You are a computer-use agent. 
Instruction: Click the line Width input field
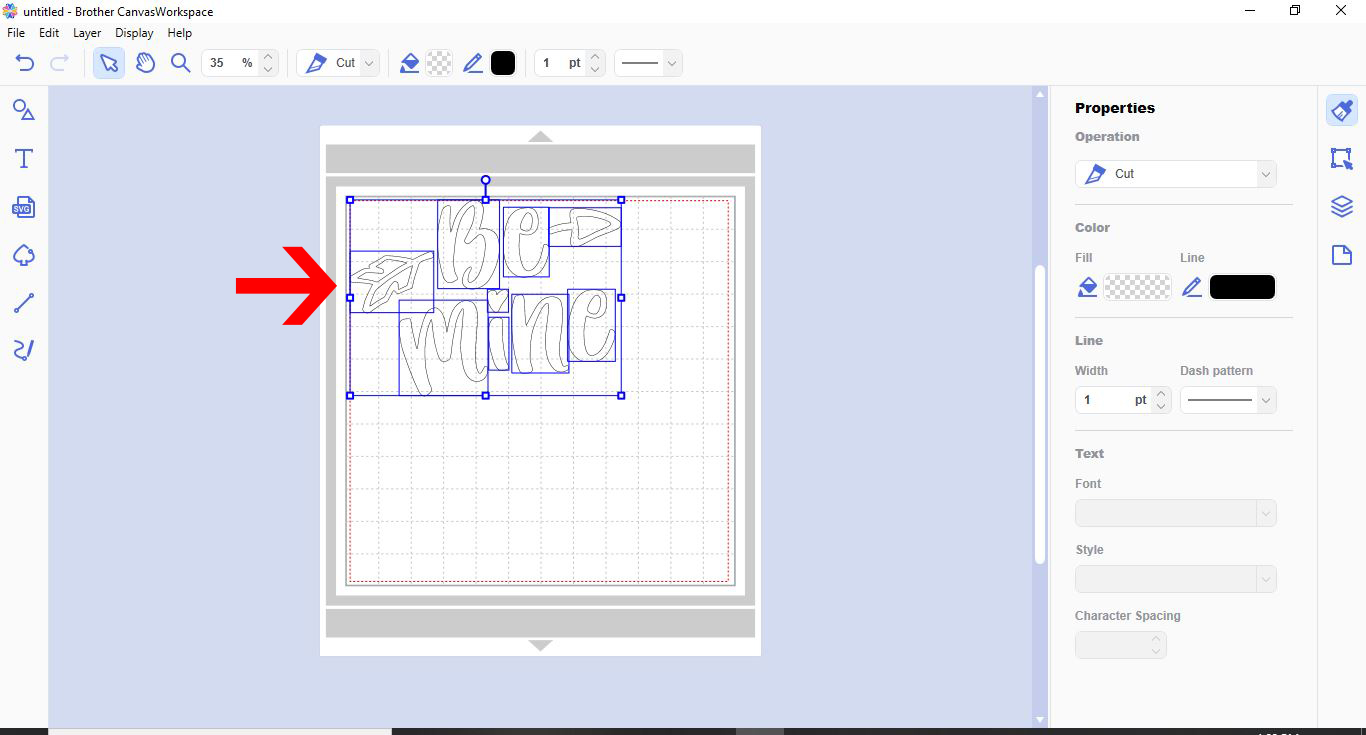coord(1110,399)
